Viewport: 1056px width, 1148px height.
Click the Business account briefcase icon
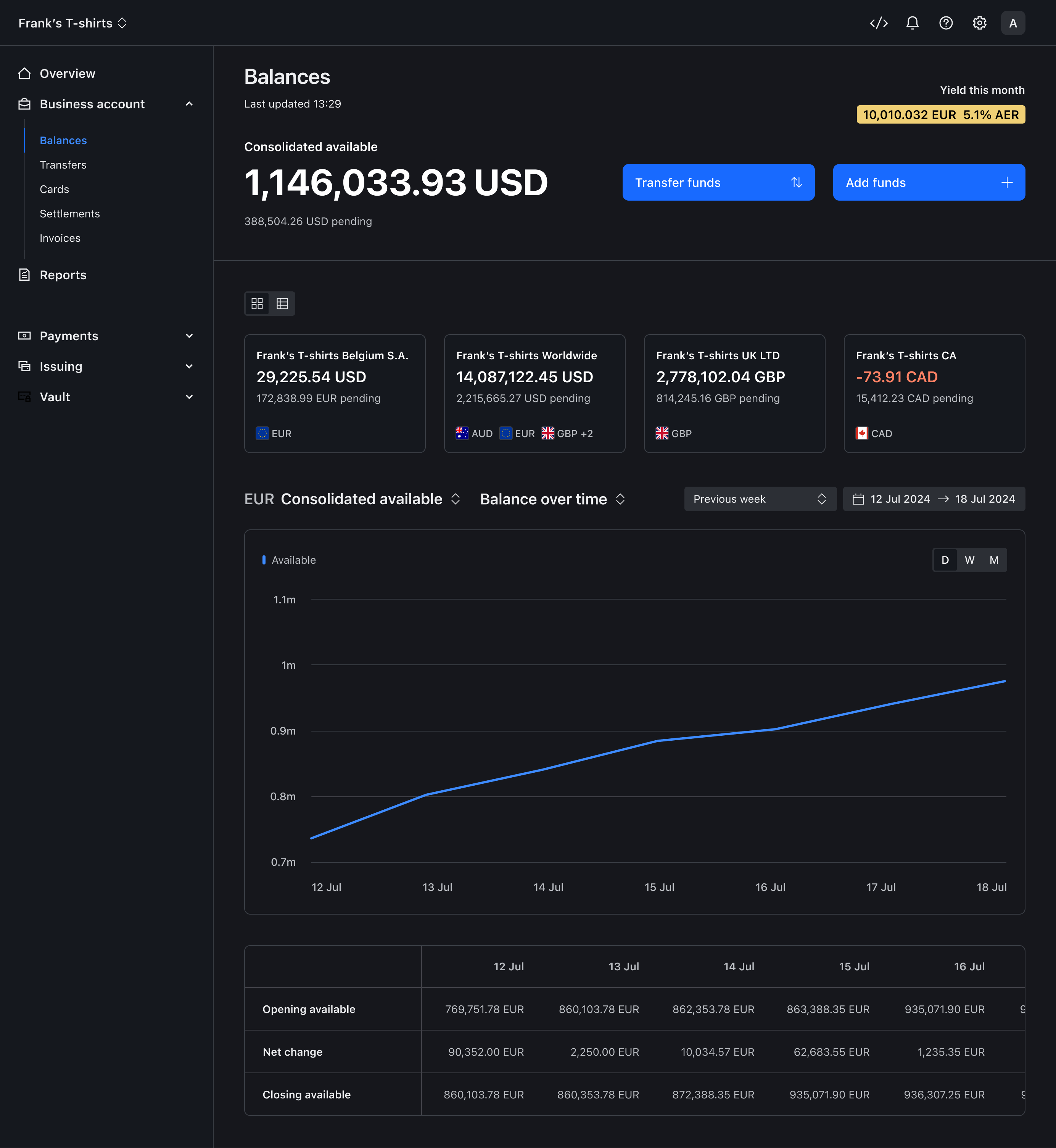point(24,104)
